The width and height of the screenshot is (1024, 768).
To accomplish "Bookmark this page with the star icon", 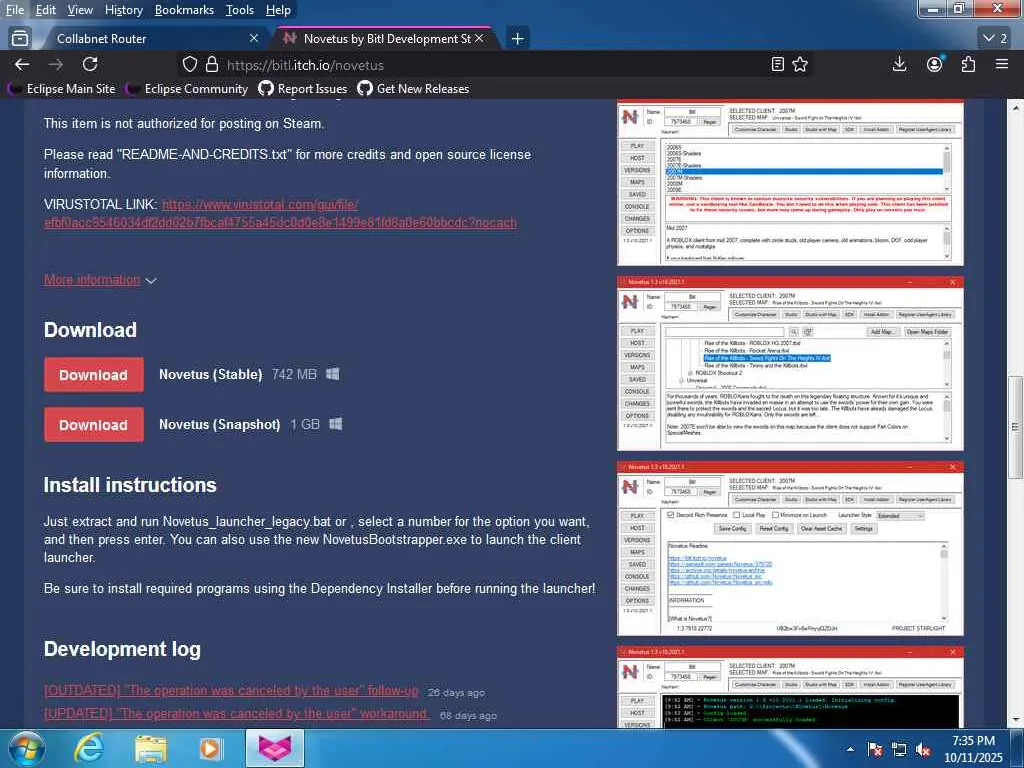I will click(x=800, y=65).
